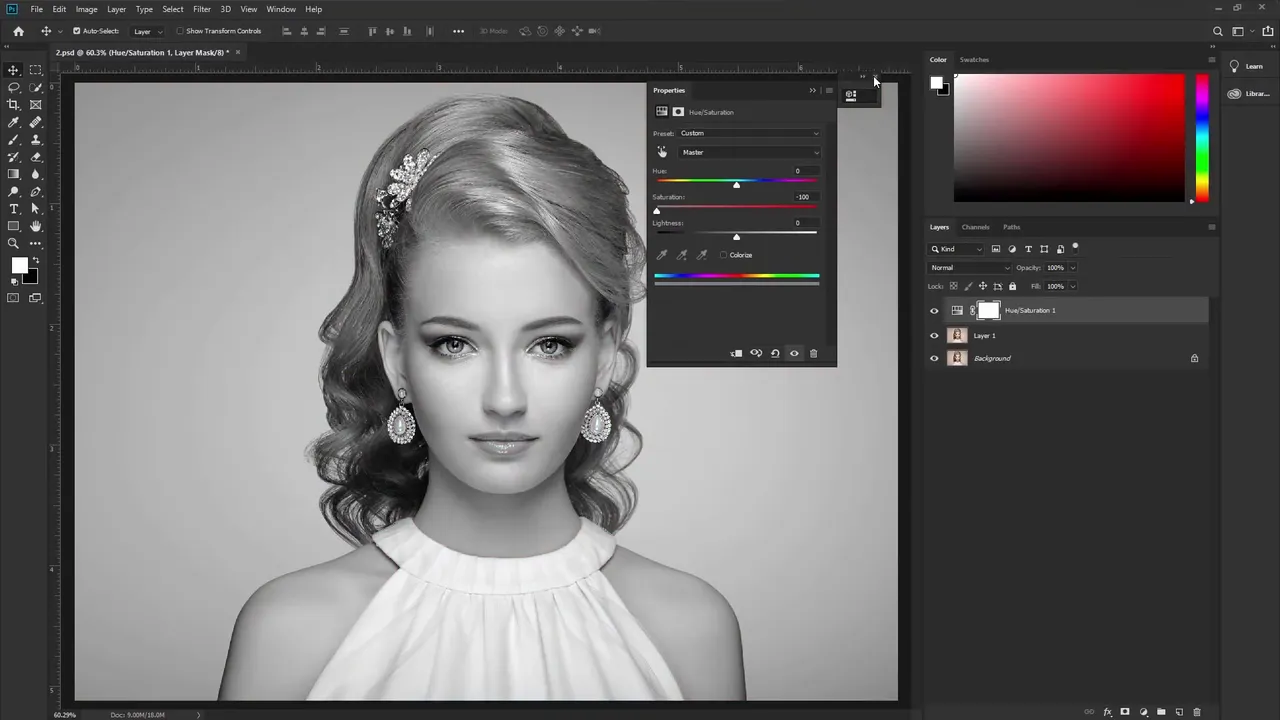Open the Layer menu
Image resolution: width=1280 pixels, height=720 pixels.
pos(117,9)
